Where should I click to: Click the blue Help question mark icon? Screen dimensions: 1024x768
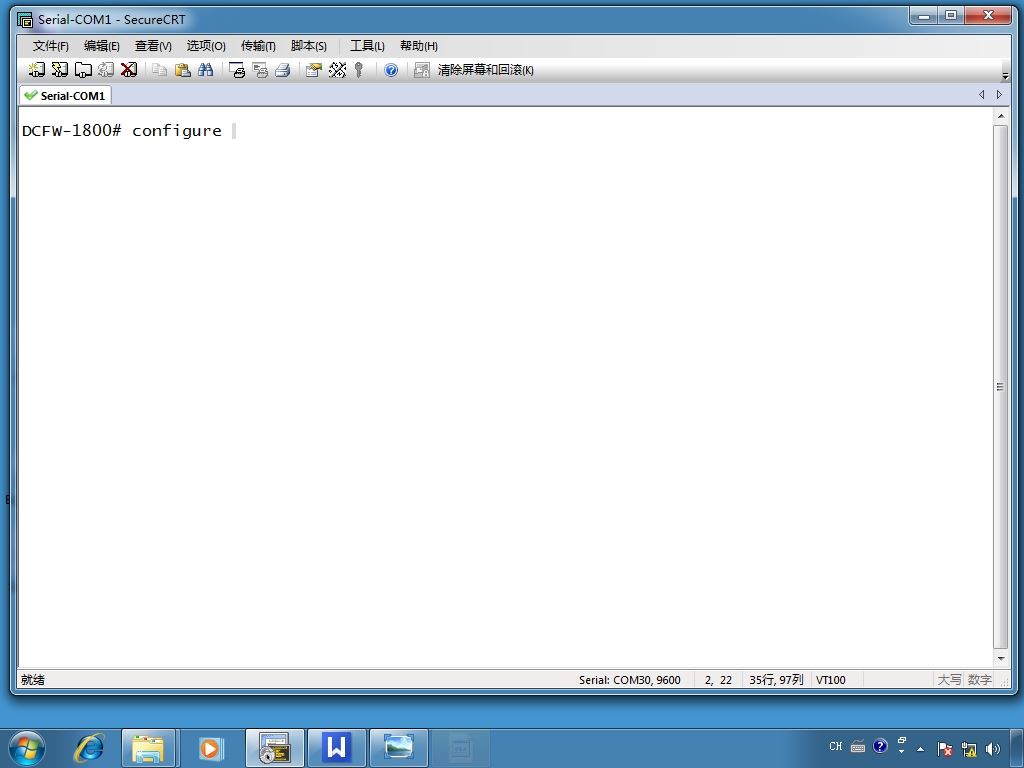coord(391,70)
